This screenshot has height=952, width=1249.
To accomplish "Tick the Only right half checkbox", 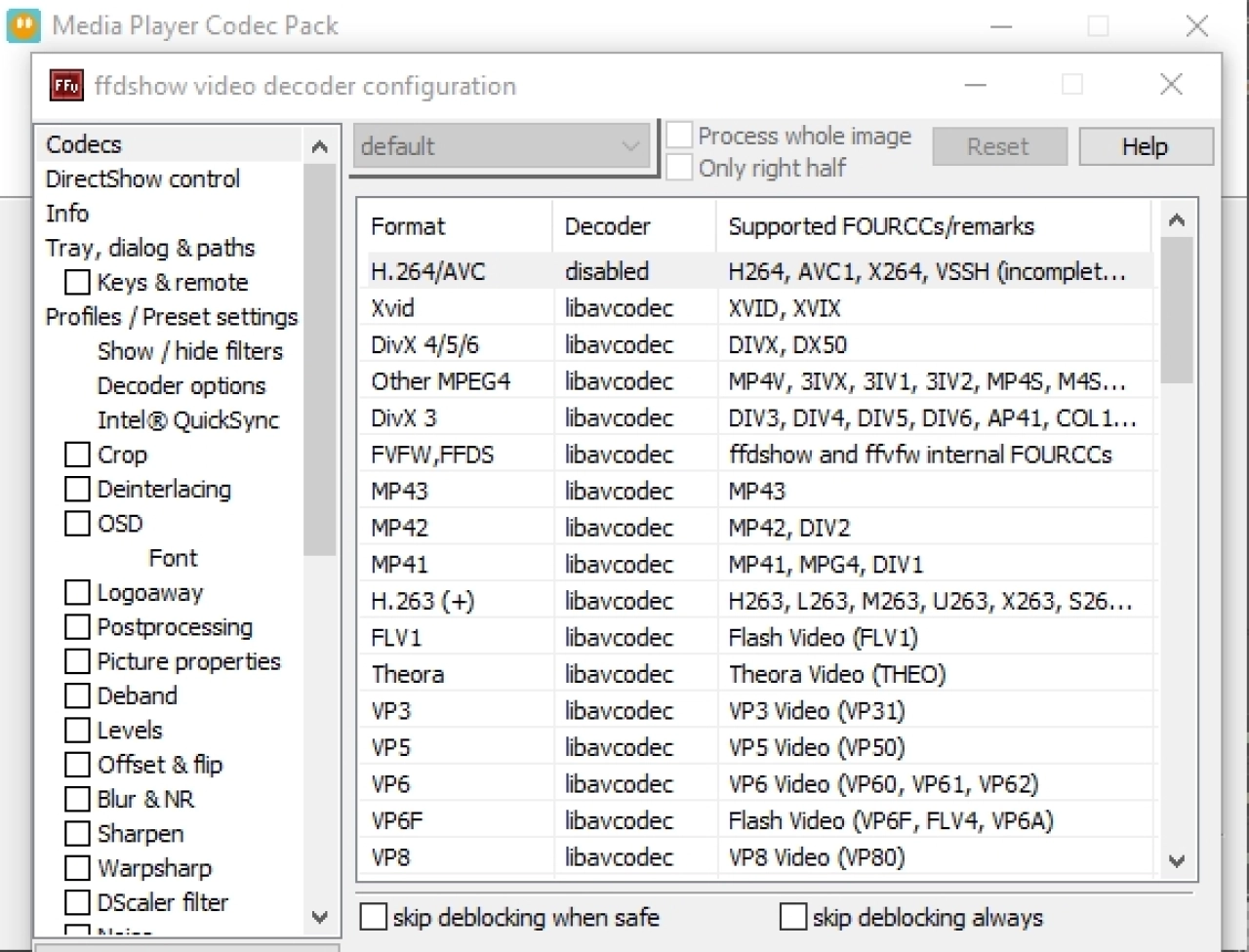I will [x=679, y=168].
